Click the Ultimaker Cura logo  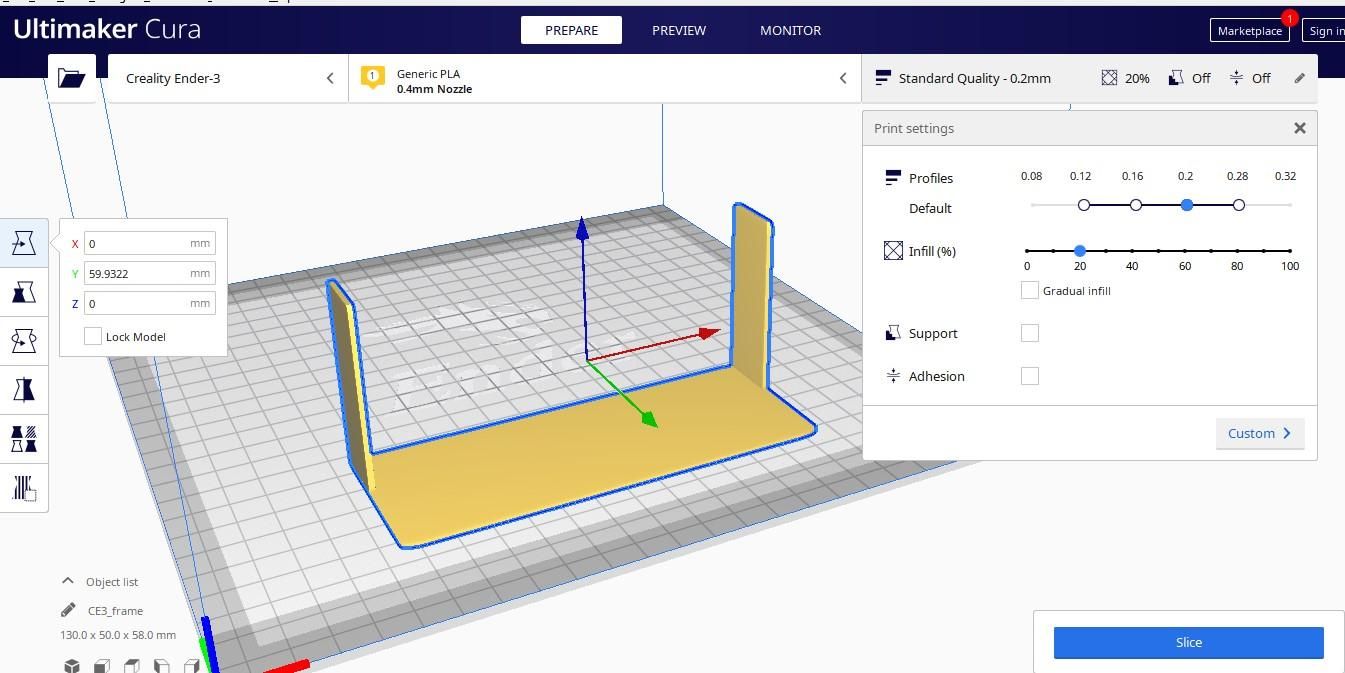point(107,29)
